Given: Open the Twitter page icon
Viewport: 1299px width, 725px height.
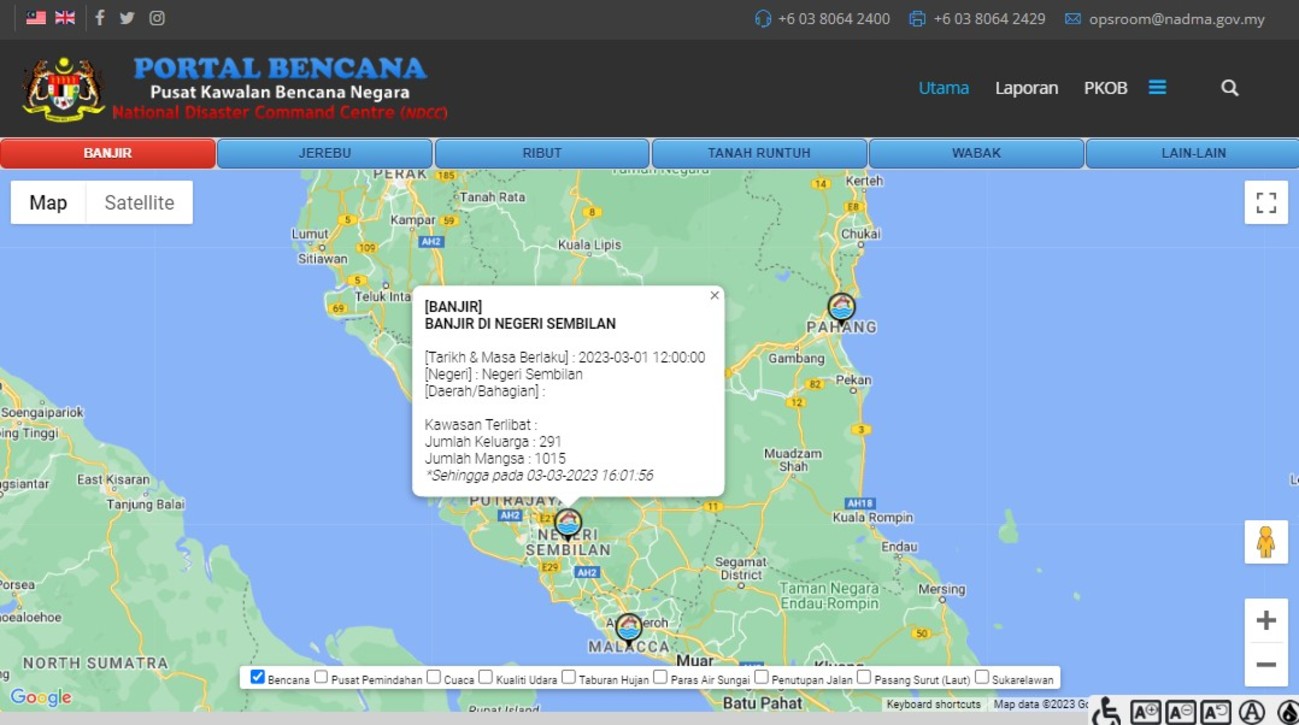Looking at the screenshot, I should coord(127,18).
